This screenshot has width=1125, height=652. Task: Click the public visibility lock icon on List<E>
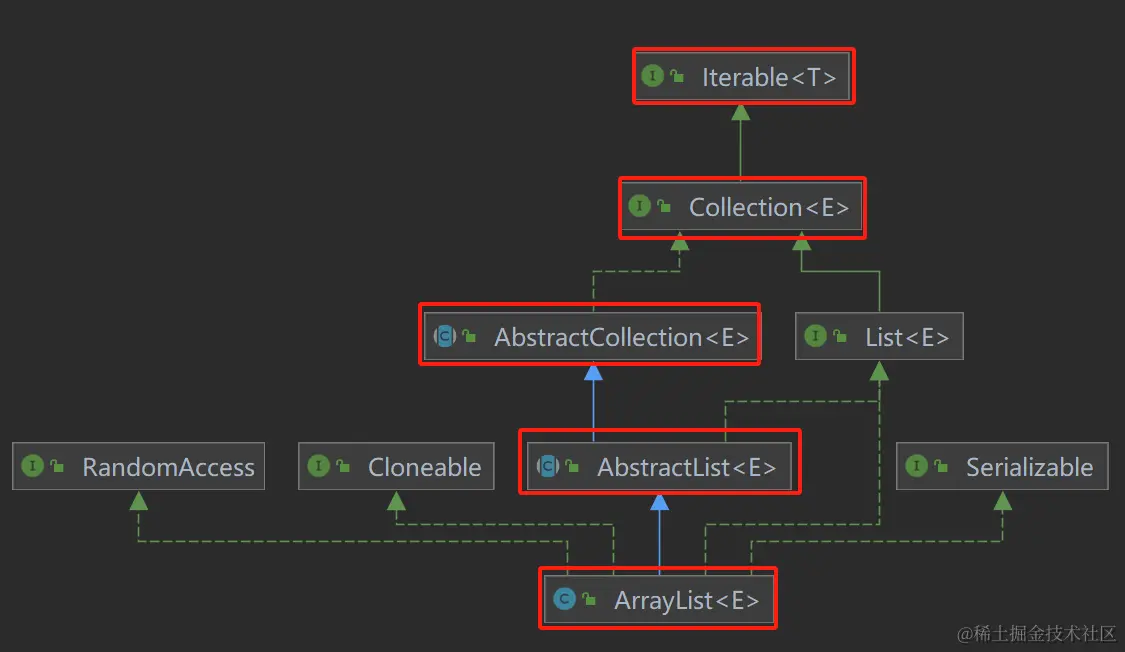point(840,336)
